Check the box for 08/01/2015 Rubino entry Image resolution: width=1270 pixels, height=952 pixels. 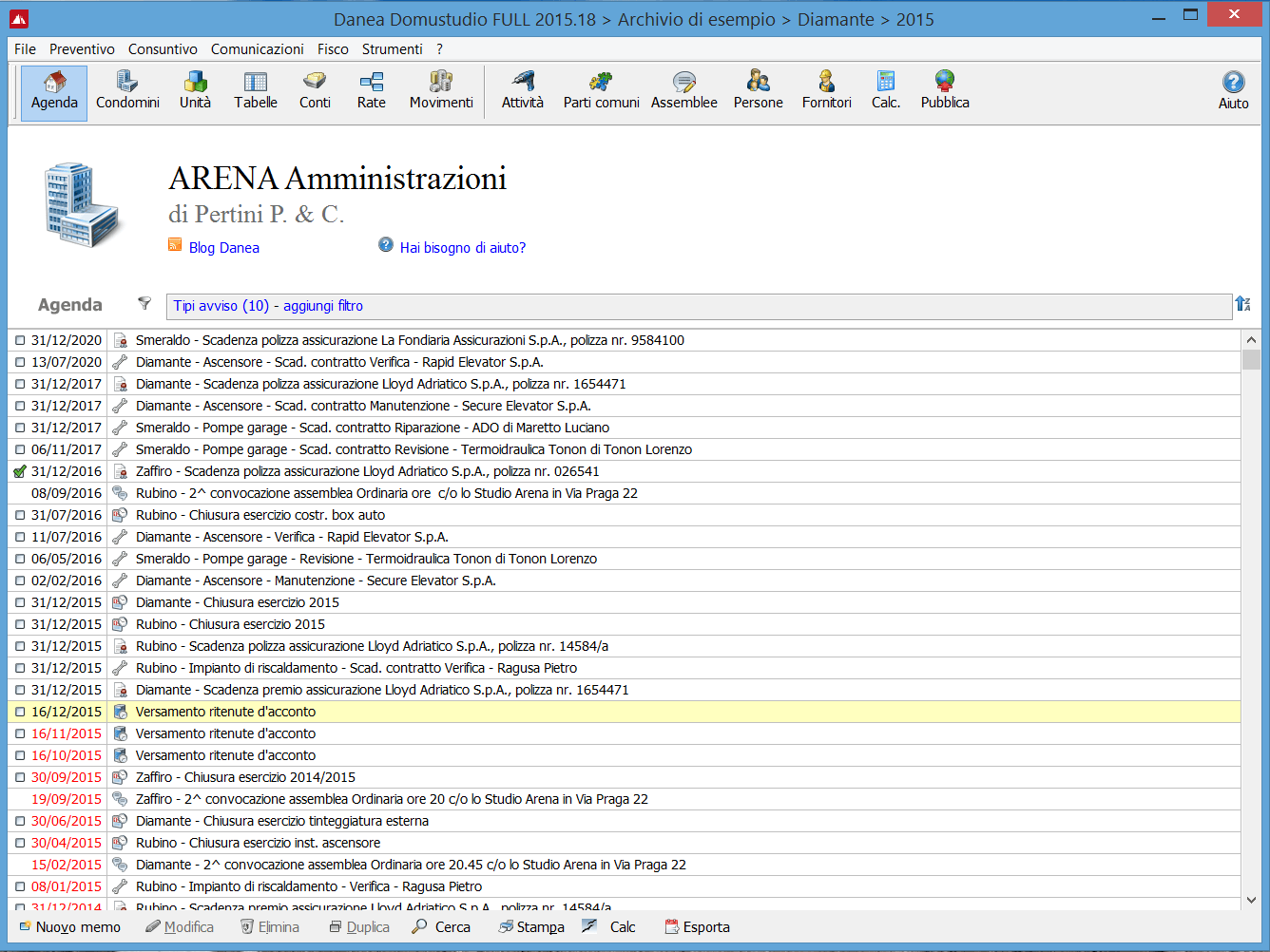(20, 886)
